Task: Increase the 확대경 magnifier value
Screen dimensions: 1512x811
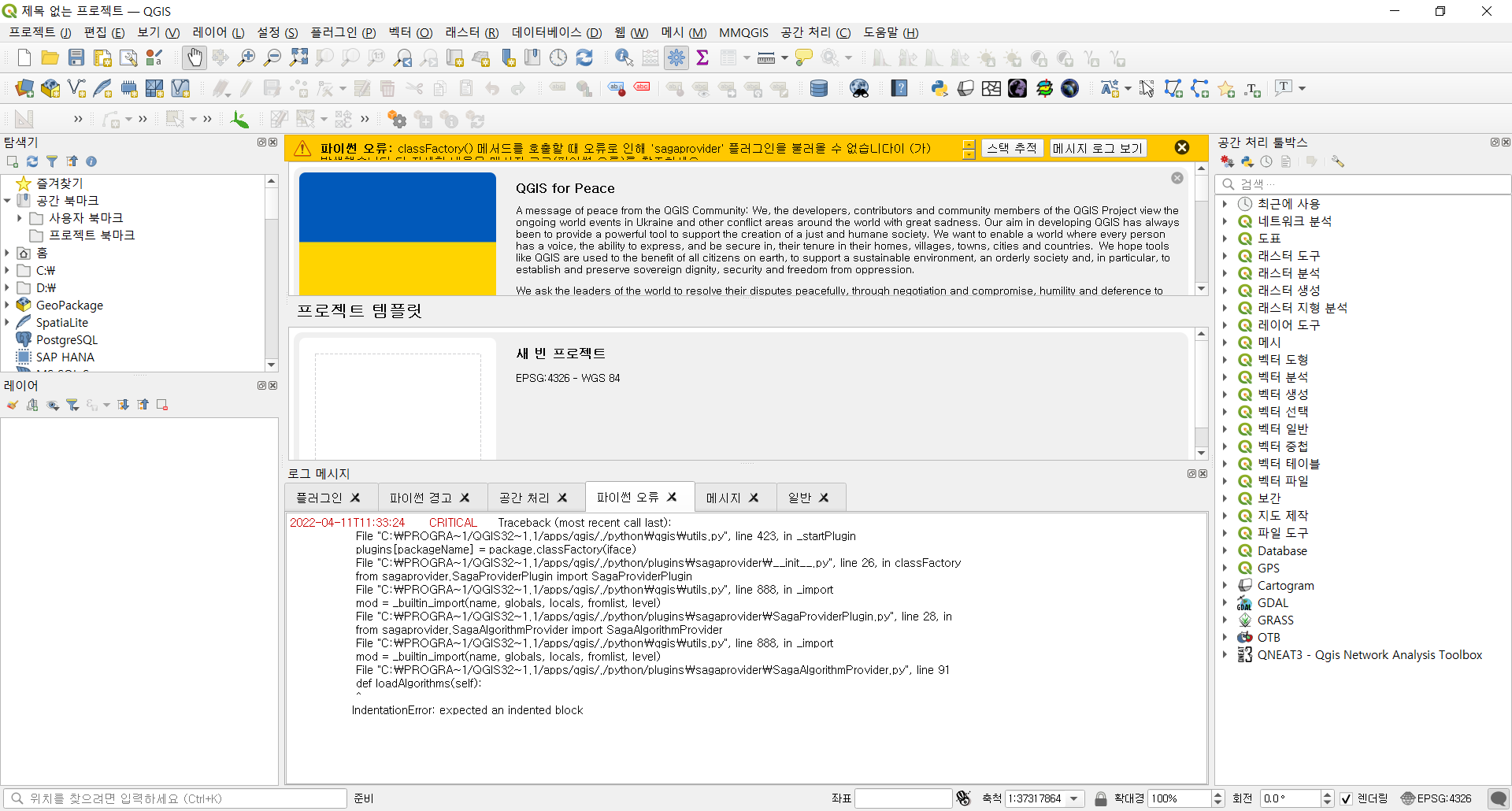Action: click(x=1218, y=794)
